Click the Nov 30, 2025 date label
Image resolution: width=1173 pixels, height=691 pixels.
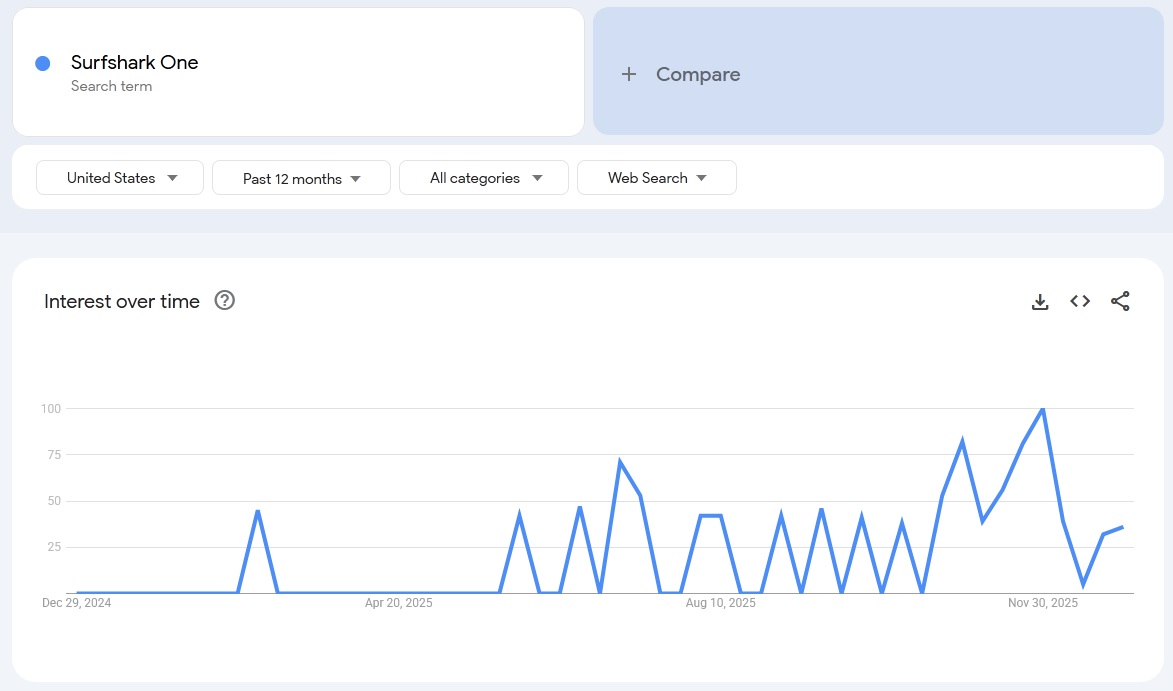[1043, 602]
